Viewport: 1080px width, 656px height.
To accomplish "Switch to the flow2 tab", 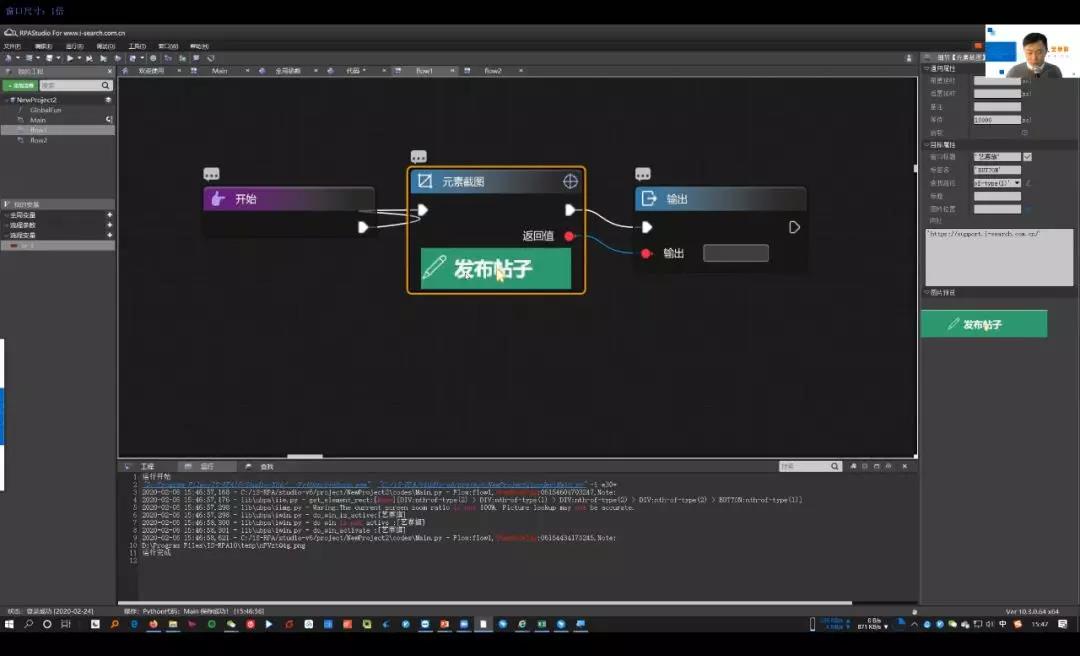I will coord(493,71).
